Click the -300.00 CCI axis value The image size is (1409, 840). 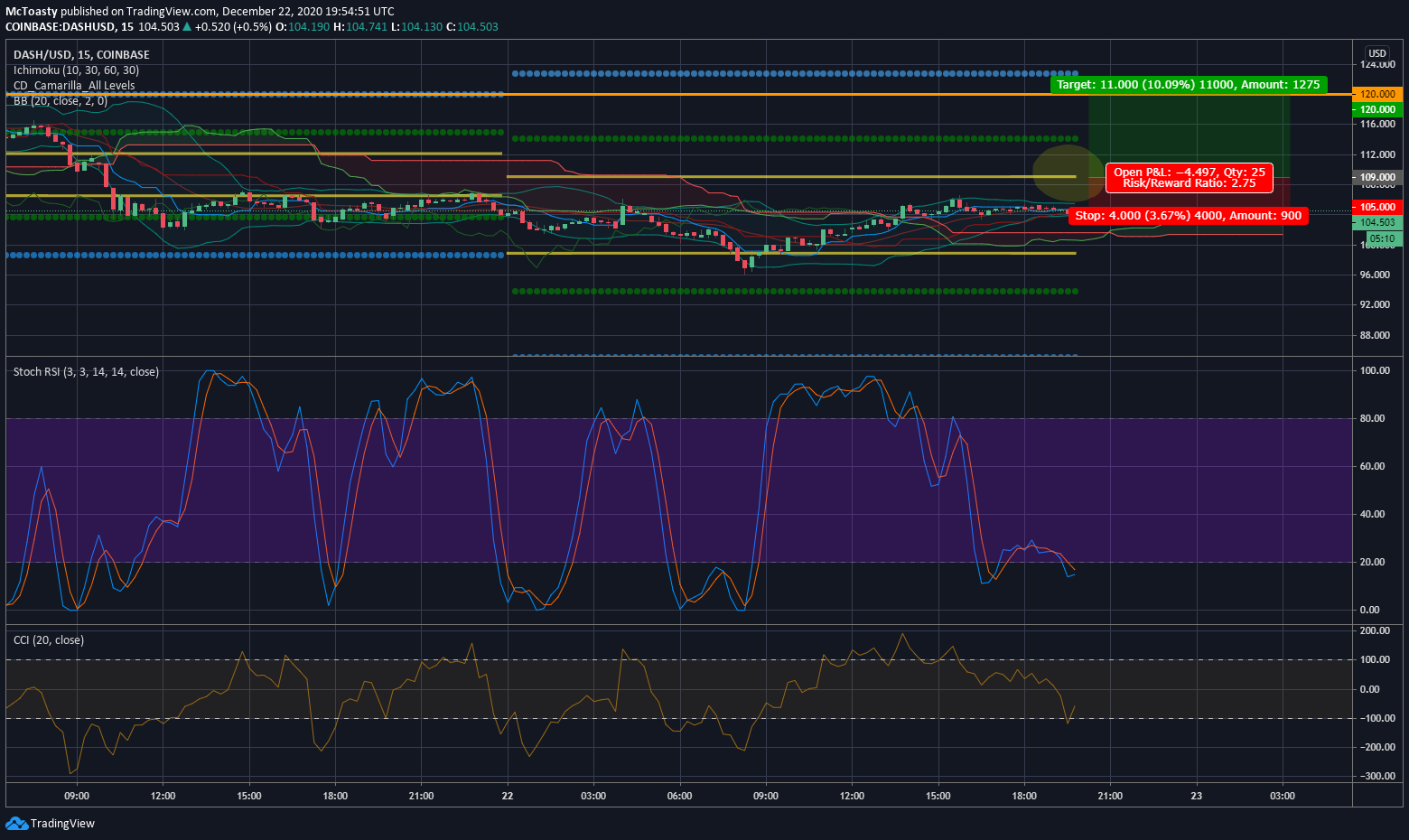tap(1377, 776)
